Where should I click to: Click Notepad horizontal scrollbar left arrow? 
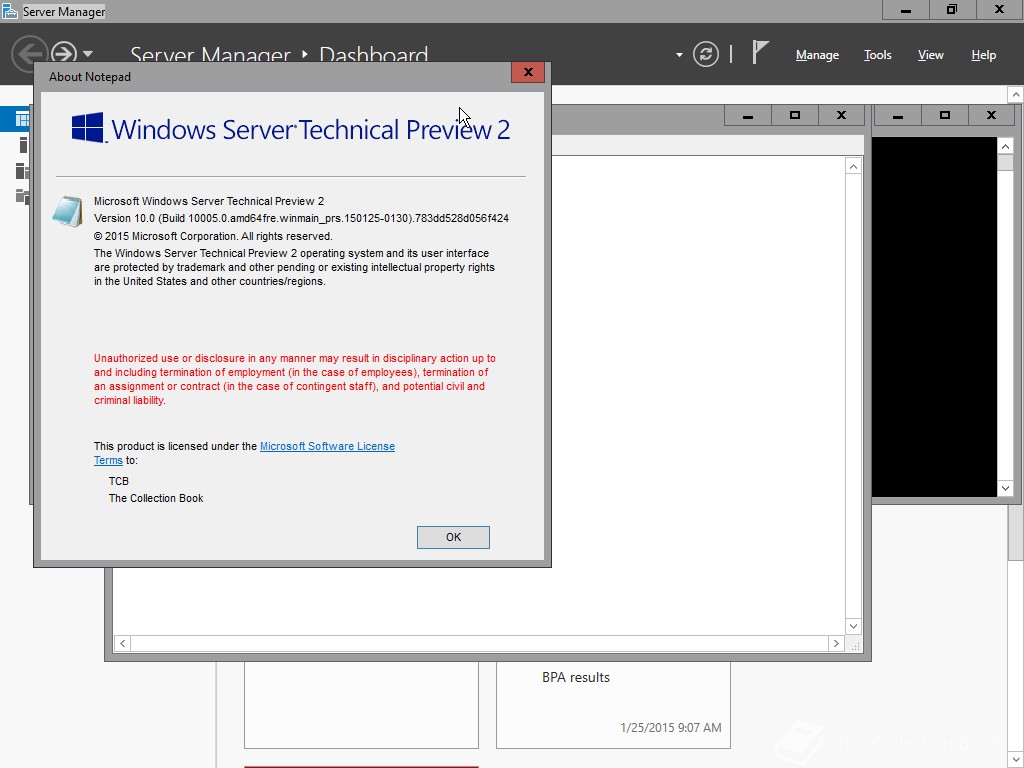123,643
